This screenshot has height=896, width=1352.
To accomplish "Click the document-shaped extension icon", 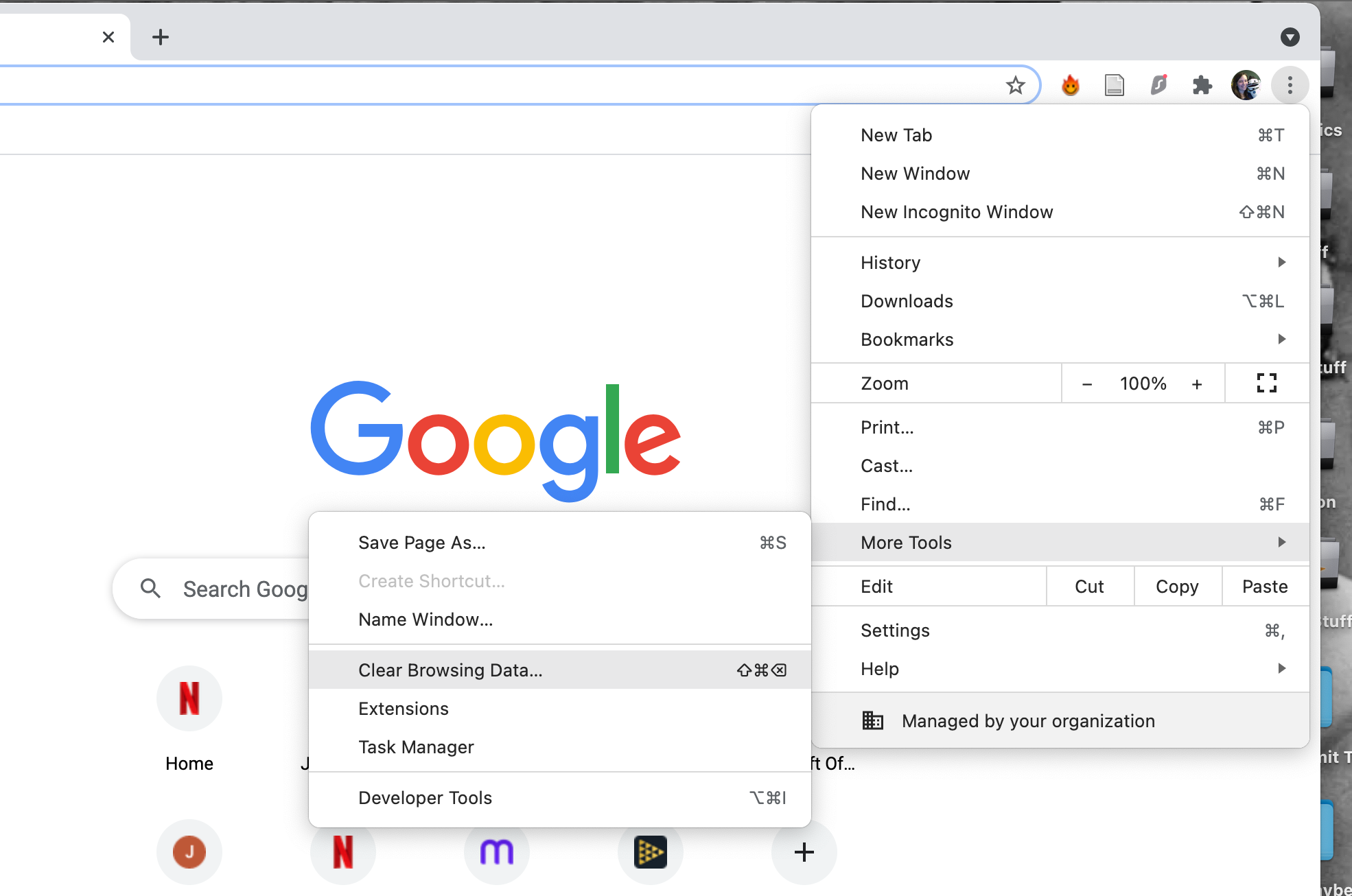I will click(1114, 84).
